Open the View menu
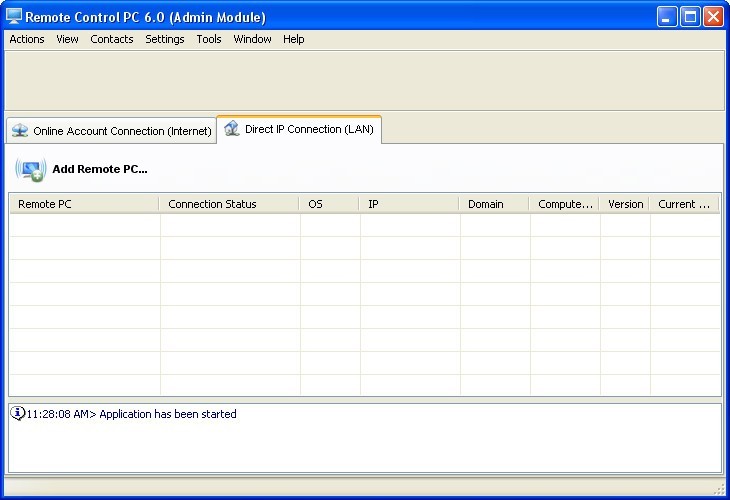Viewport: 730px width, 500px height. (67, 39)
